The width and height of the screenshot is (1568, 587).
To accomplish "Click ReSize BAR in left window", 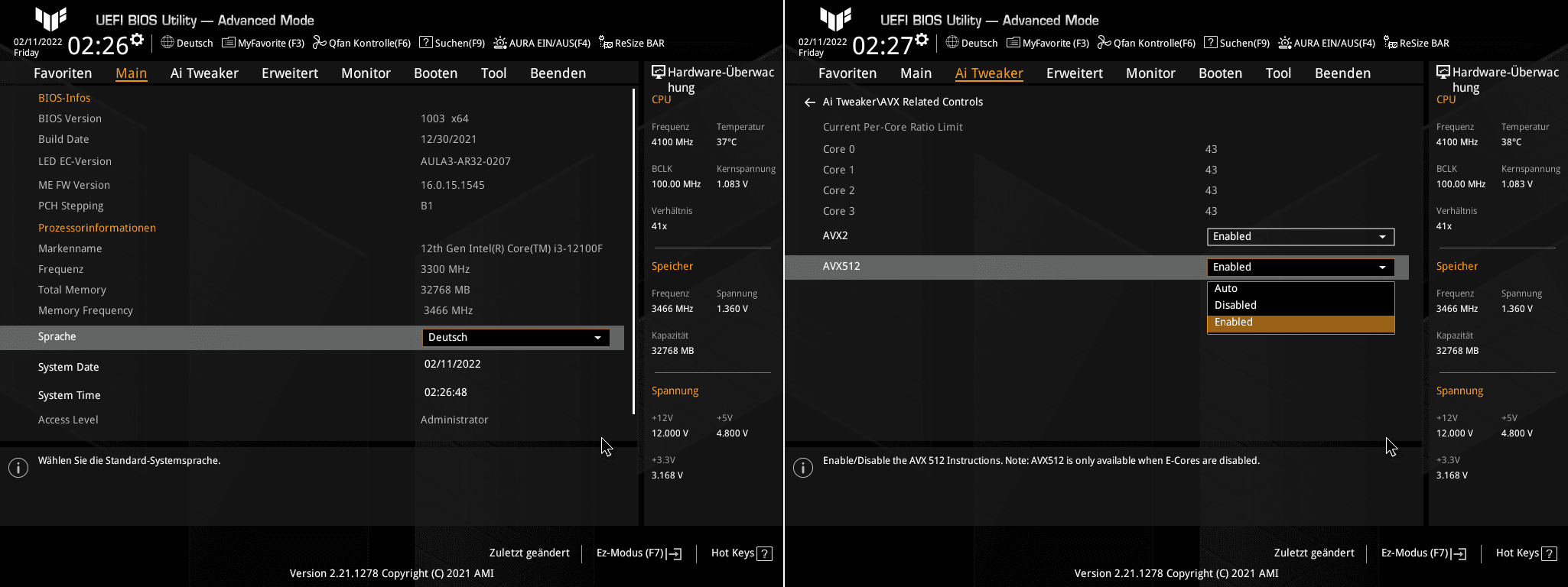I will tap(632, 43).
